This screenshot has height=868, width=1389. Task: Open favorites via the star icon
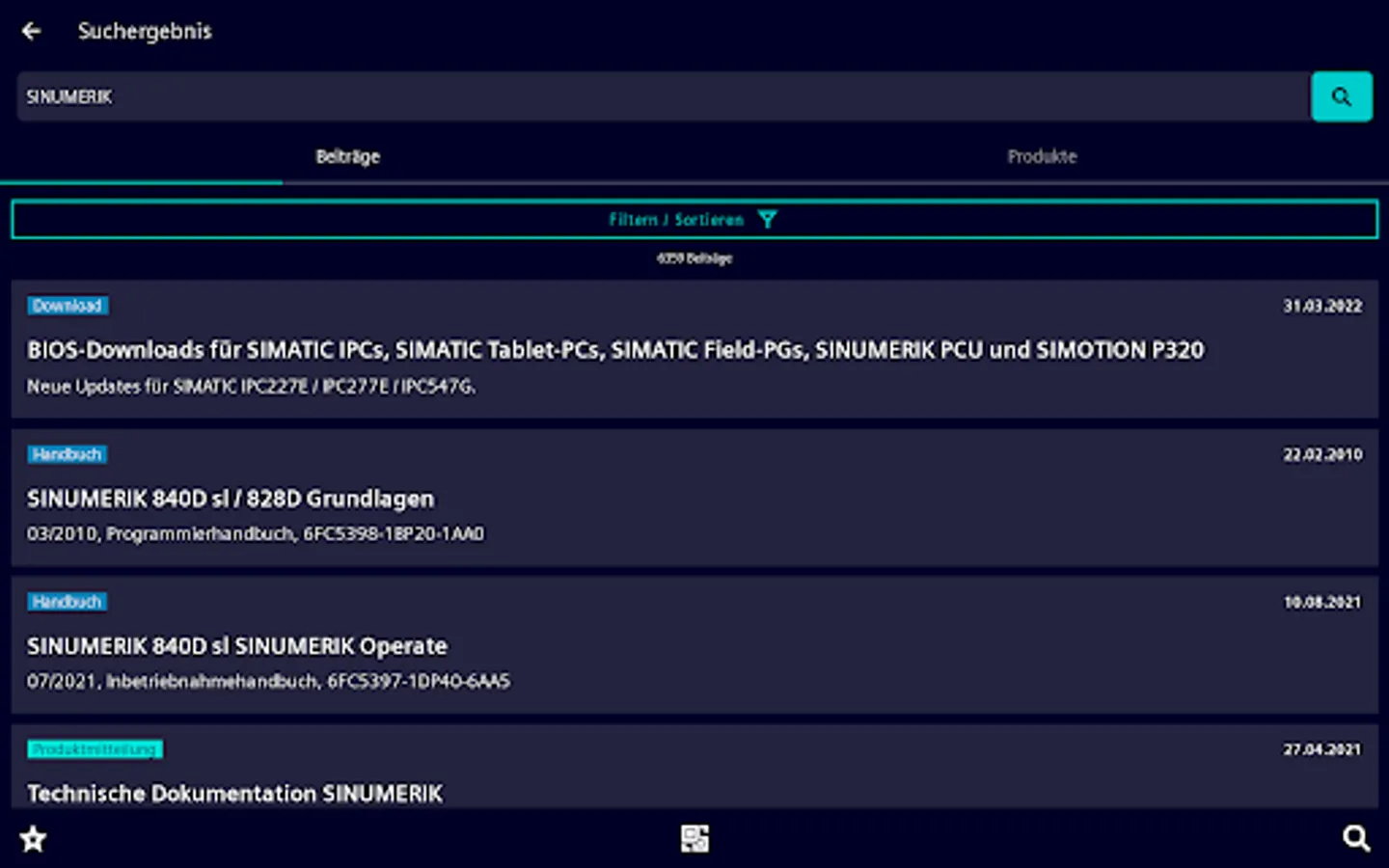coord(34,839)
